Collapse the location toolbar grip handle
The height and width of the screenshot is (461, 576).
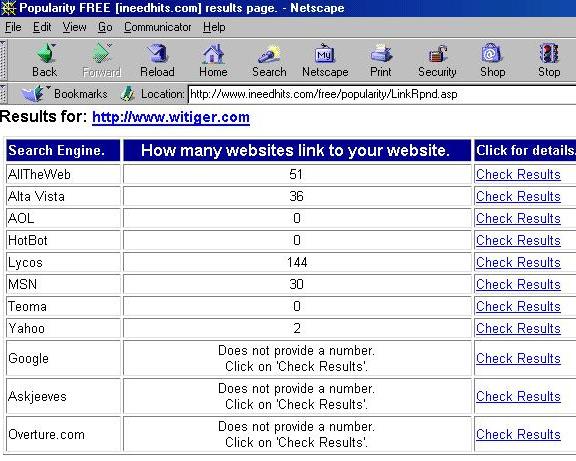tap(3, 94)
